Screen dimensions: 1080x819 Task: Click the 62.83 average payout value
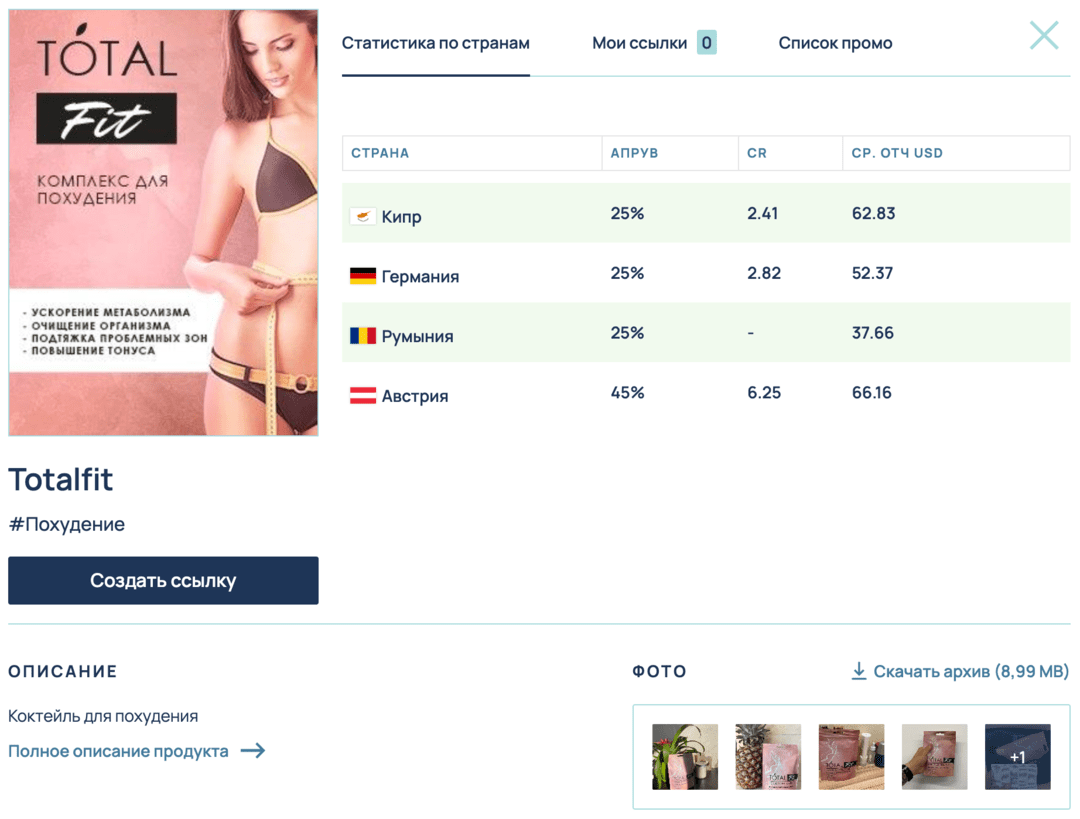coord(873,214)
